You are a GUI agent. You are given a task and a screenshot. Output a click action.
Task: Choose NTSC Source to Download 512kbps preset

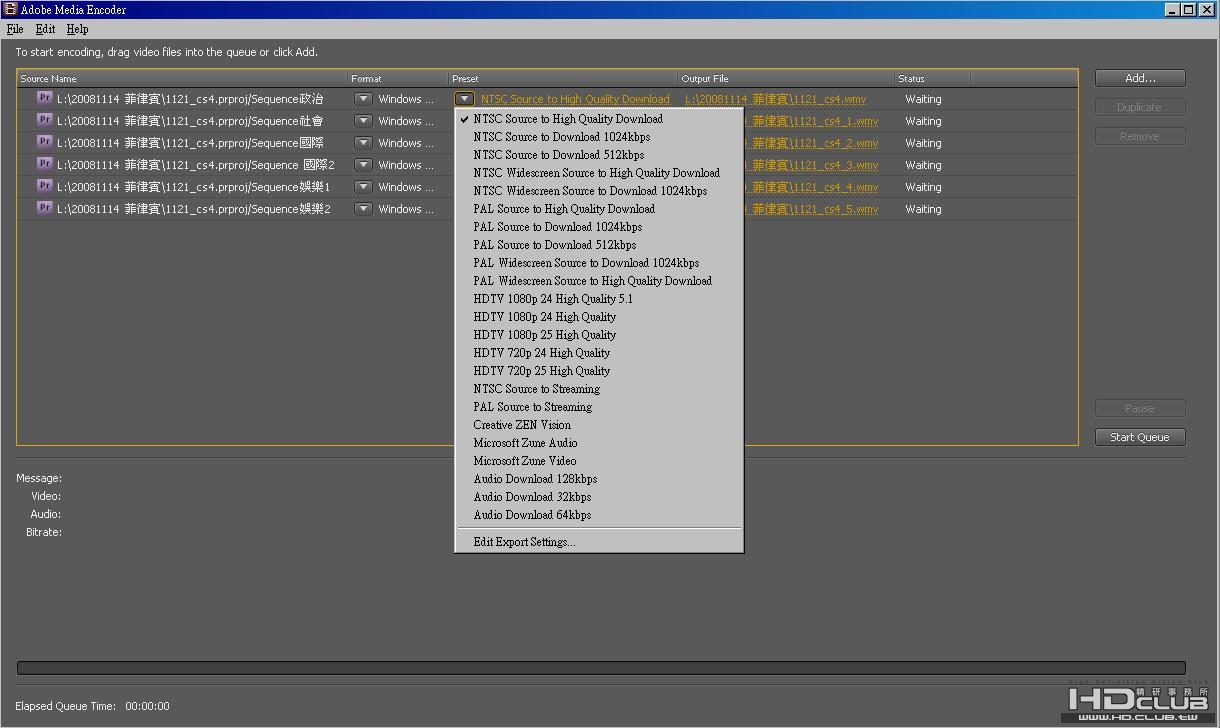point(599,155)
